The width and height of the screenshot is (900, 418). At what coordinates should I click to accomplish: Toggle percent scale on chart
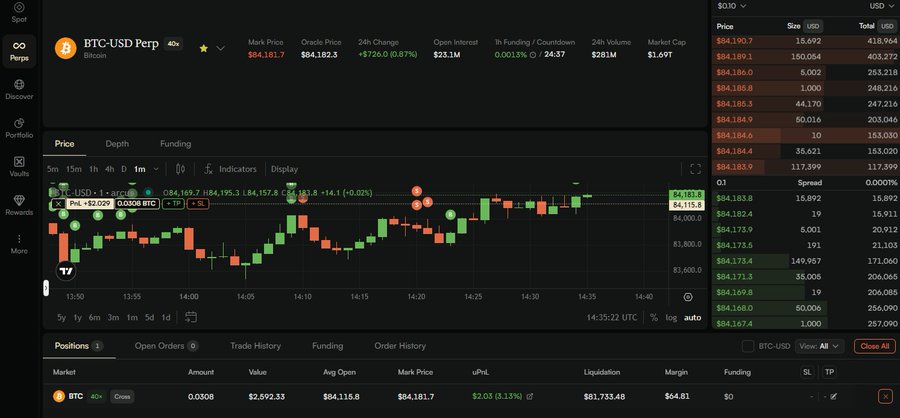(x=654, y=318)
